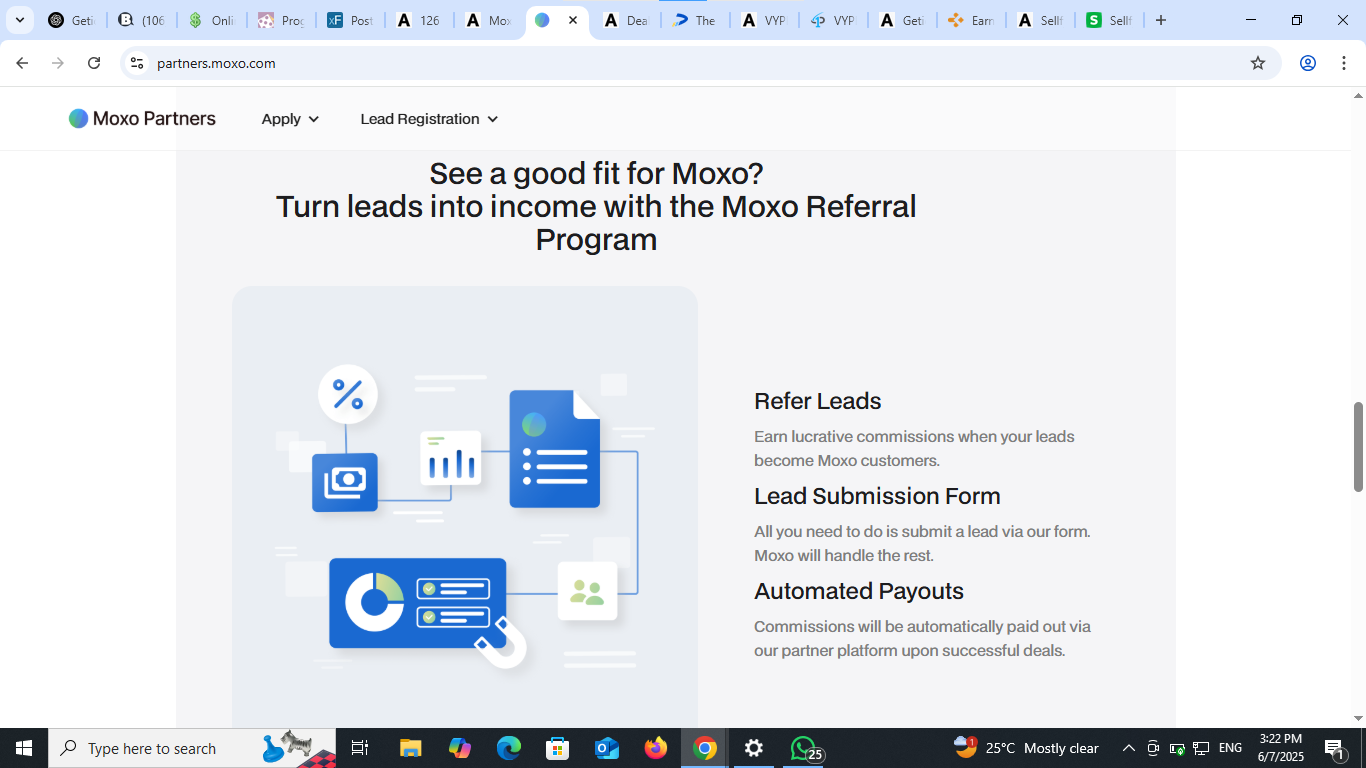Open the Windows notification center
Viewport: 1366px width, 768px height.
point(1334,748)
